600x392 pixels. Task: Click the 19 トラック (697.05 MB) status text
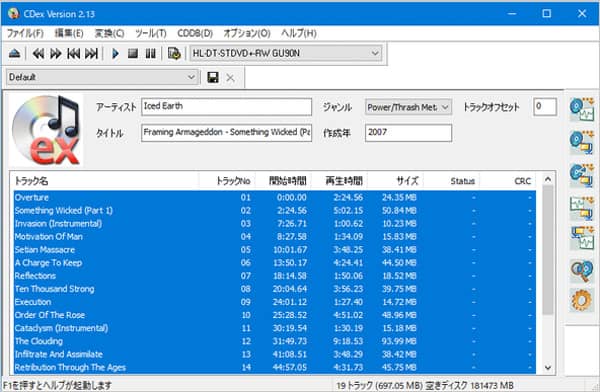(x=380, y=385)
